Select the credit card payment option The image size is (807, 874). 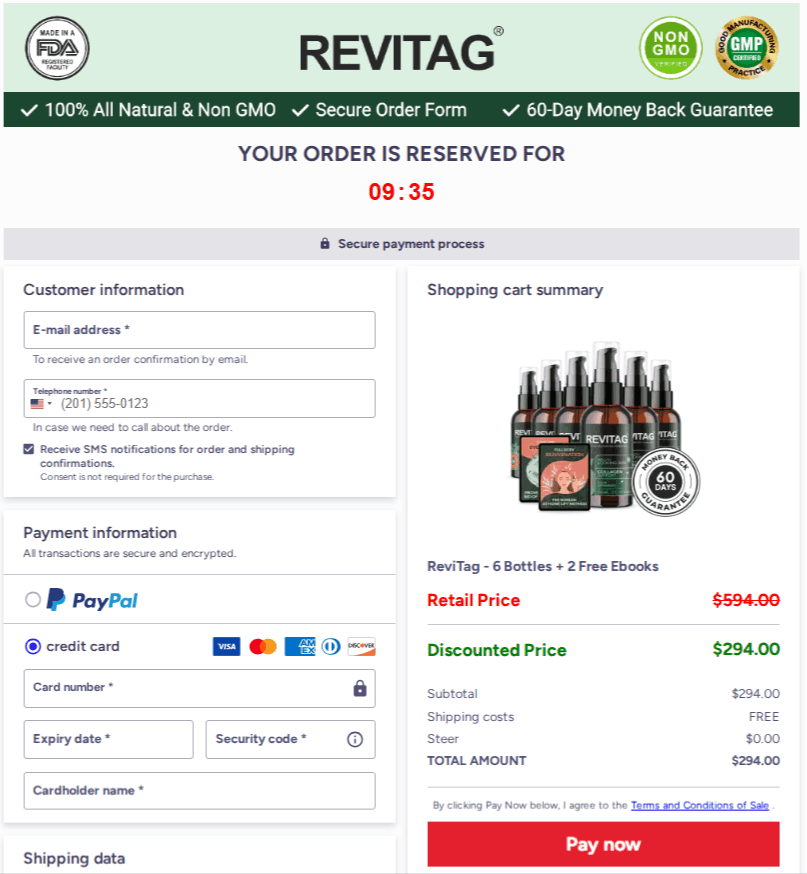pyautogui.click(x=33, y=647)
